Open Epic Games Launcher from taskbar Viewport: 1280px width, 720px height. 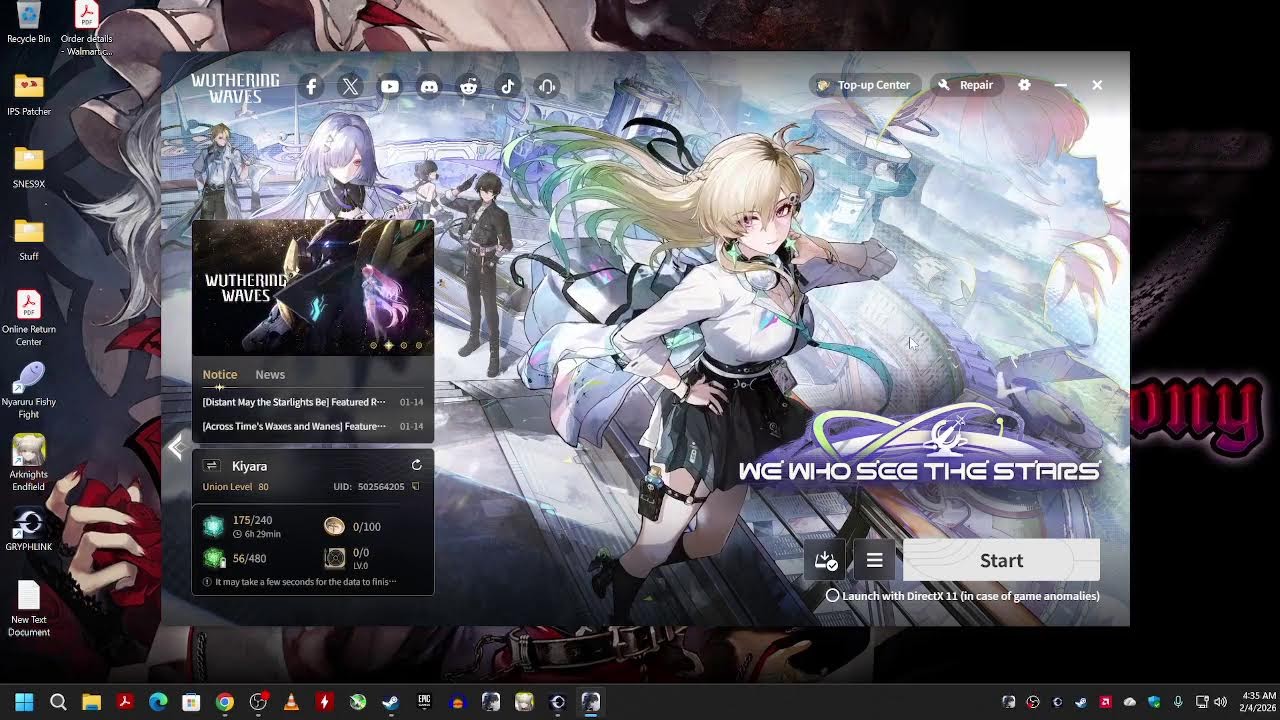click(x=424, y=702)
